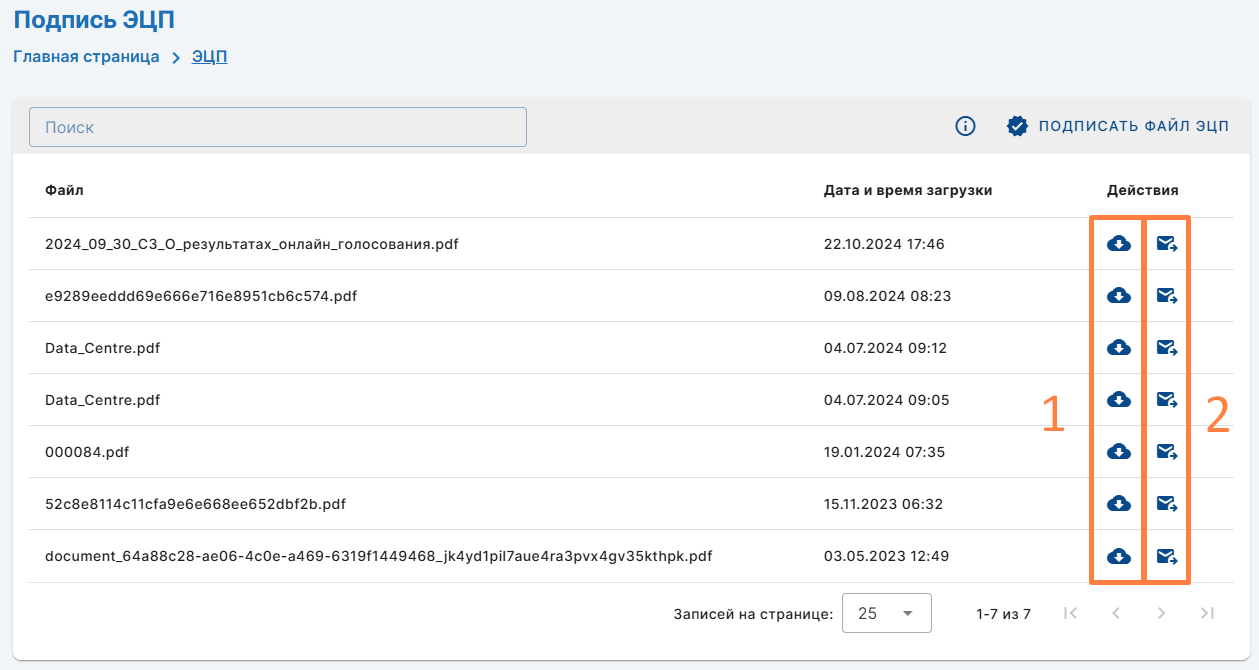
Task: Jump to the first page of records
Action: tap(1070, 613)
